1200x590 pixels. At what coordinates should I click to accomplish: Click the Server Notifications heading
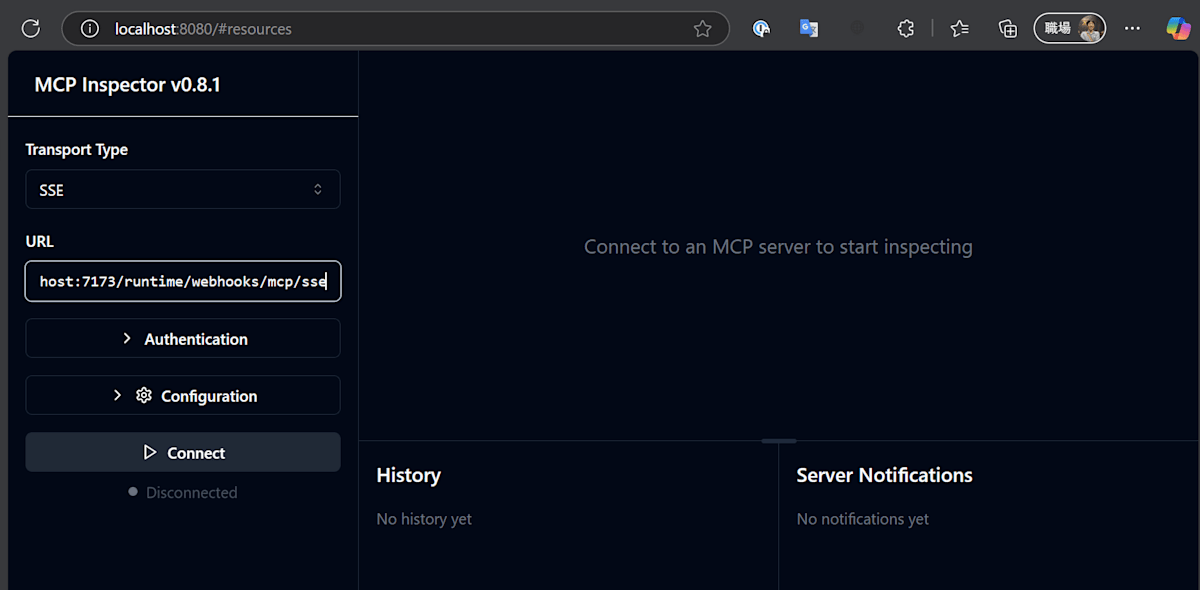pyautogui.click(x=884, y=475)
